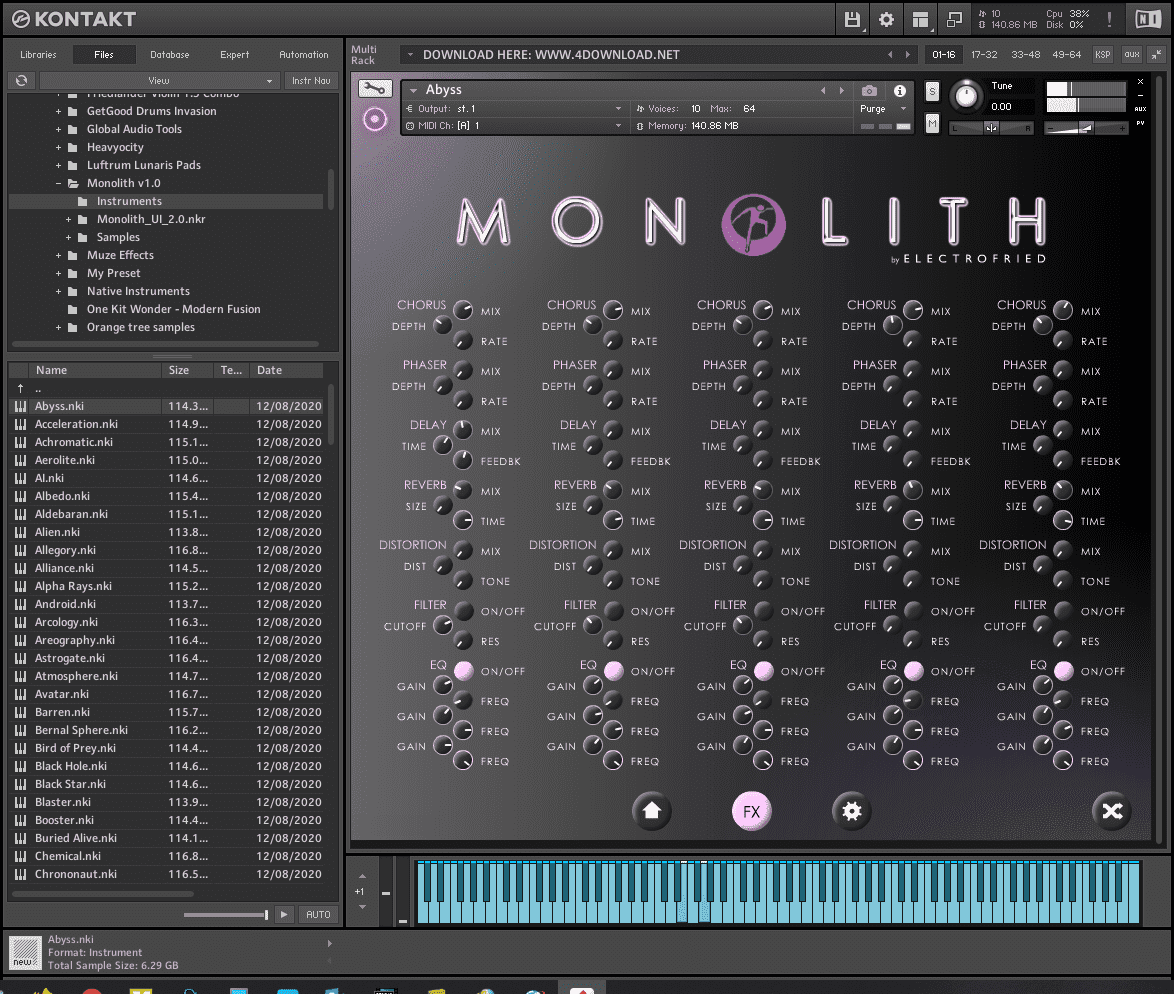Click the workspace layout icon in Kontakt's top bar
Image resolution: width=1174 pixels, height=994 pixels.
pyautogui.click(x=920, y=19)
